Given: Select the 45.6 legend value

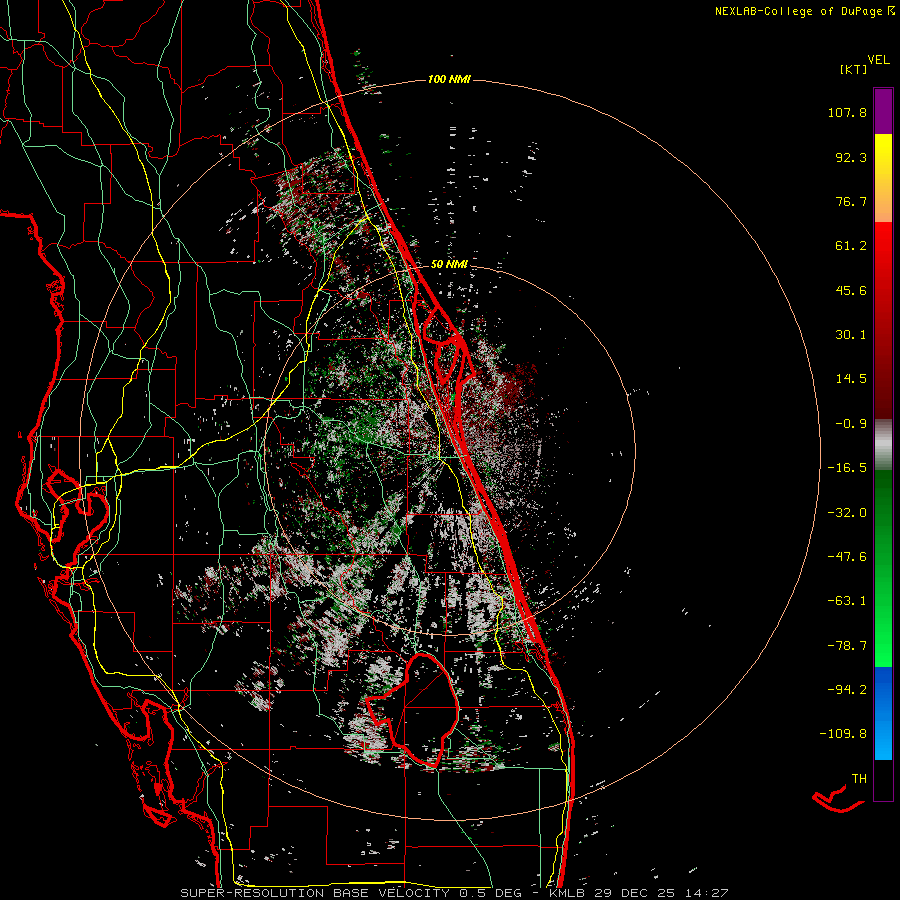Looking at the screenshot, I should tap(851, 290).
